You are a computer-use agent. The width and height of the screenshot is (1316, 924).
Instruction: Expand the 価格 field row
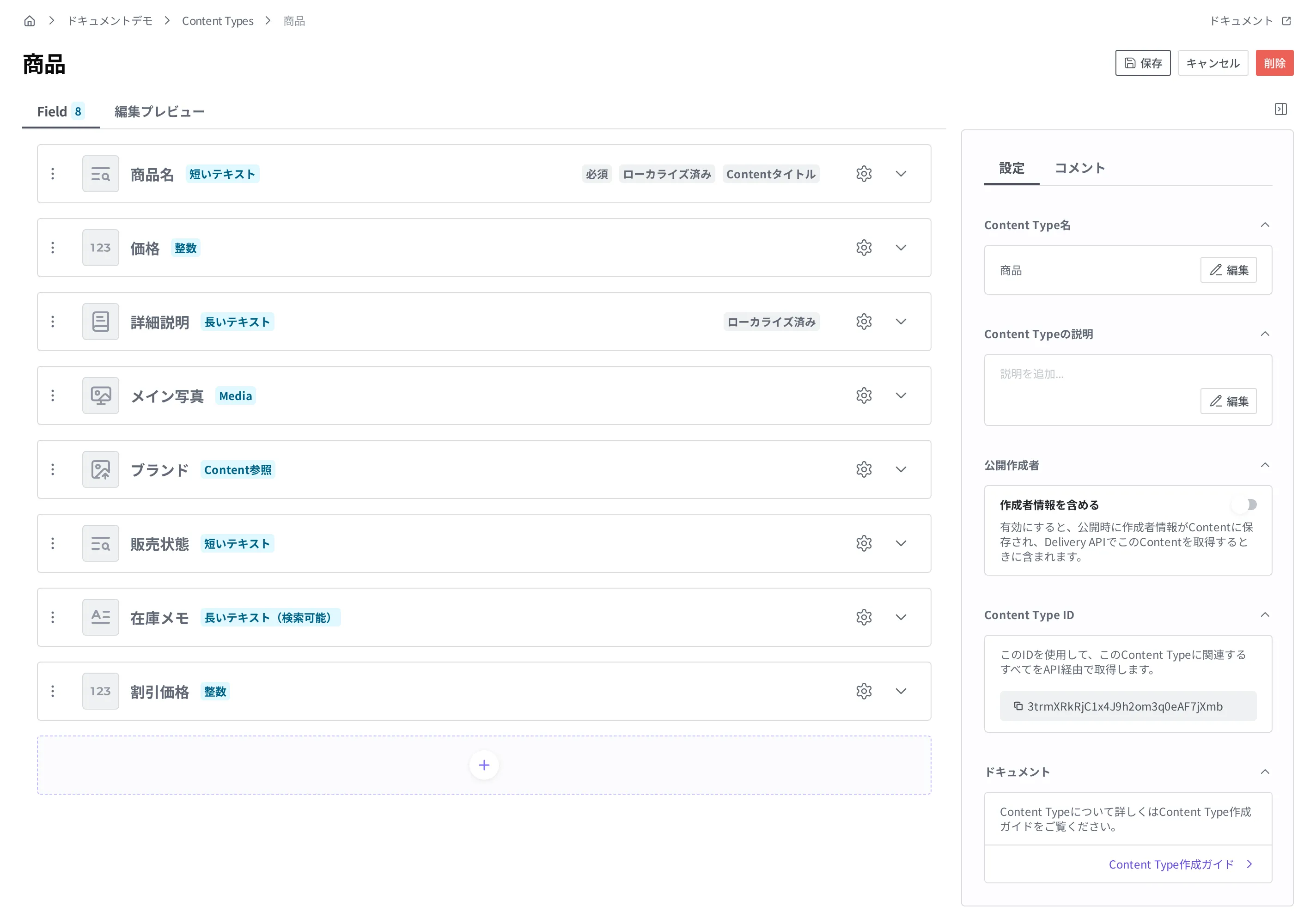point(901,248)
